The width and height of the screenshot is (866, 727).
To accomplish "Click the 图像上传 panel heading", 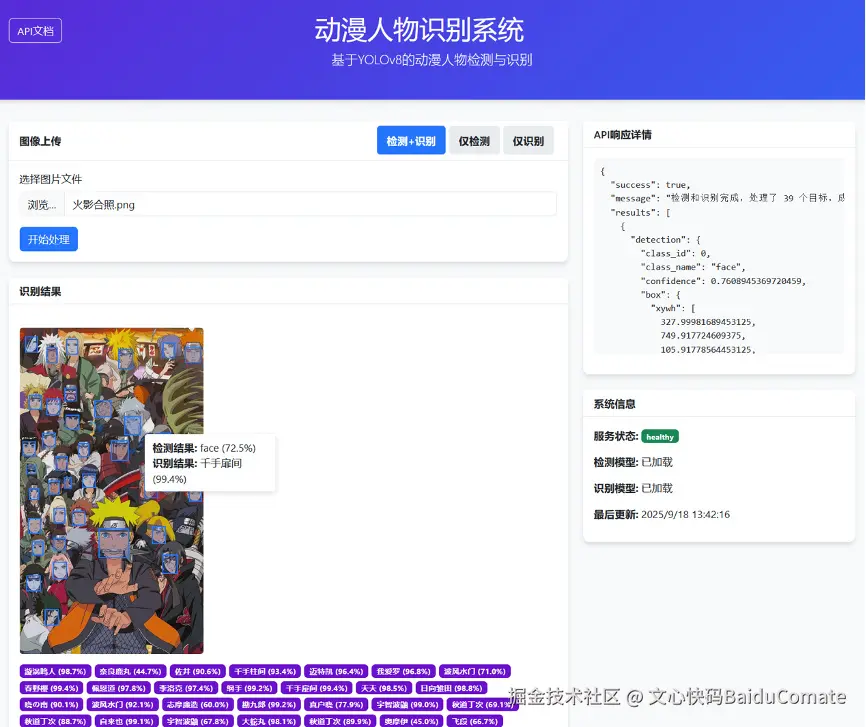I will point(40,141).
